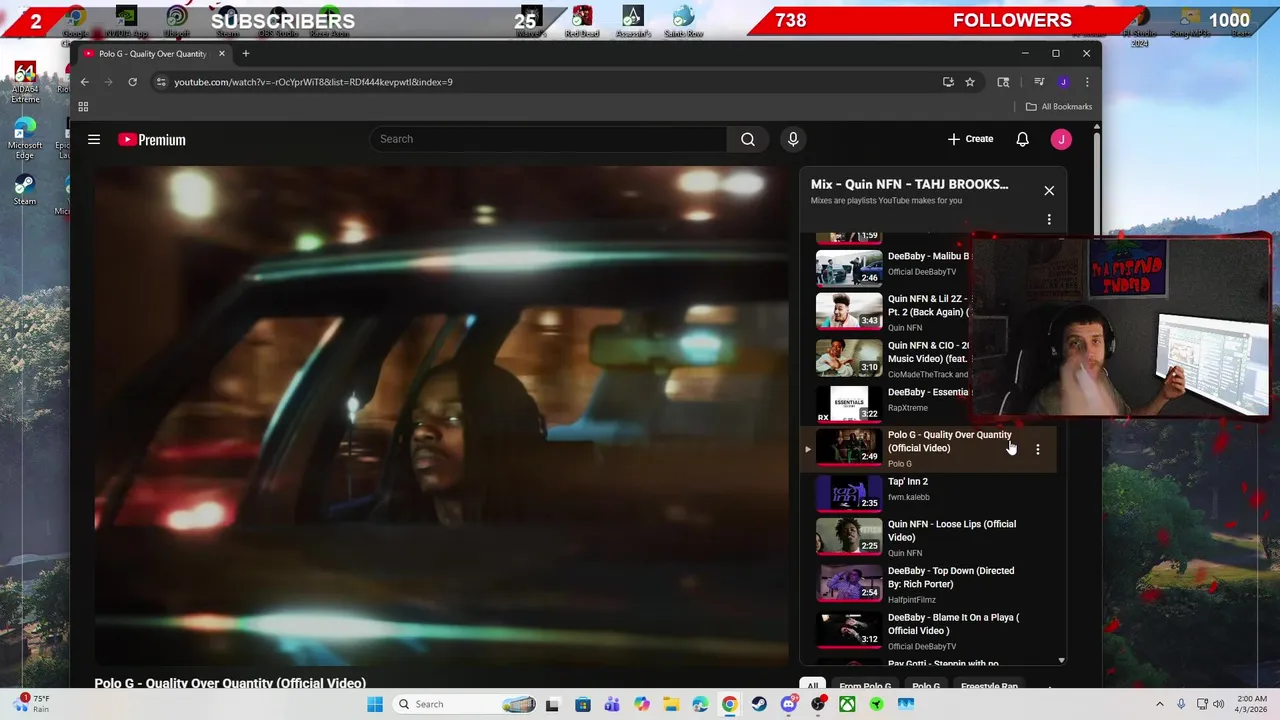Start voice search with the microphone icon
The width and height of the screenshot is (1280, 720).
(x=793, y=139)
